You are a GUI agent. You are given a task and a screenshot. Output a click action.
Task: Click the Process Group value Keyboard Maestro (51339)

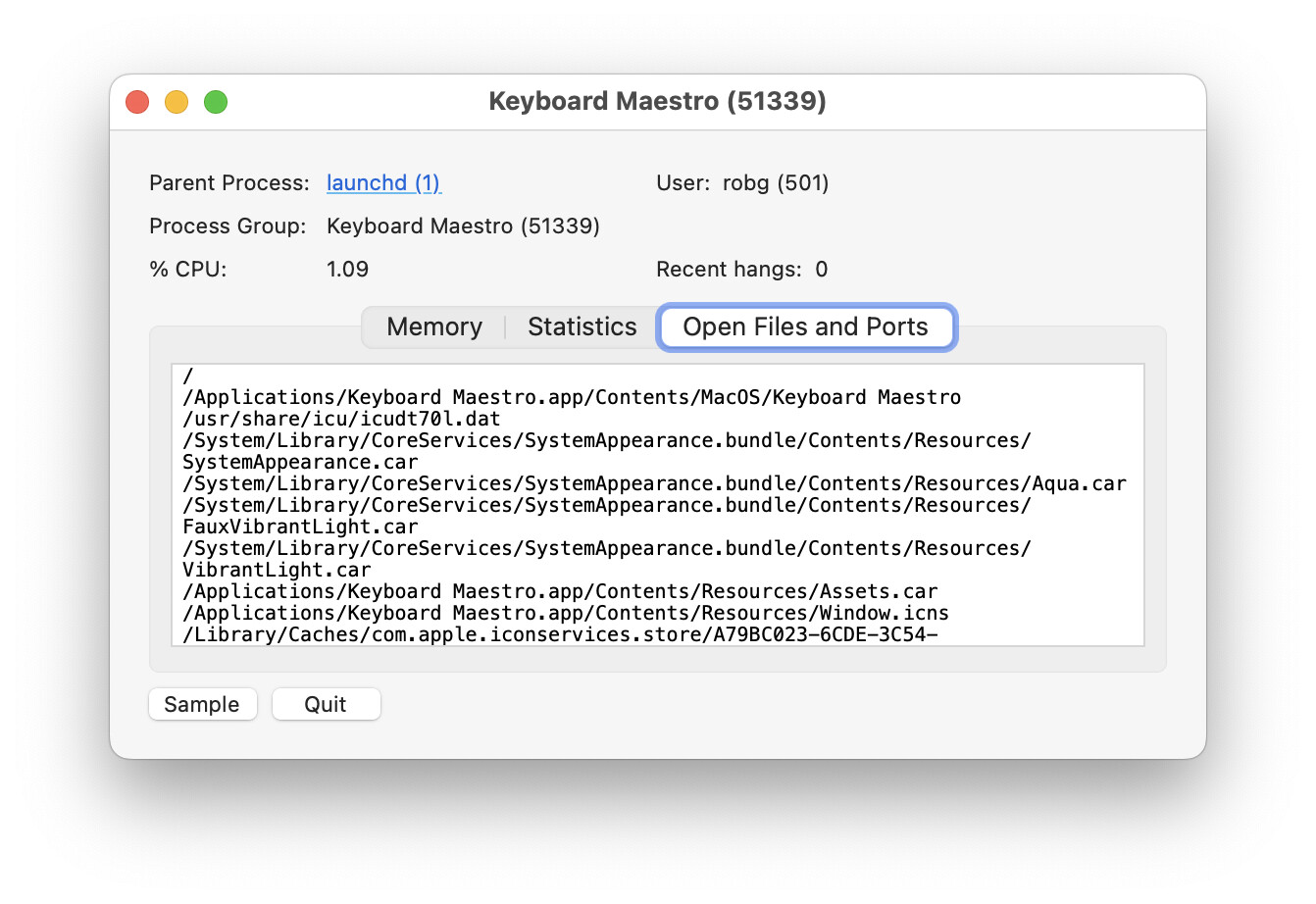[x=463, y=226]
